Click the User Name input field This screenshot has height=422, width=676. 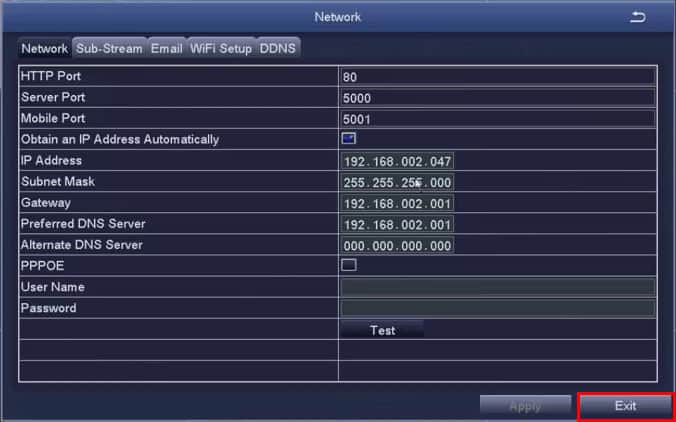point(497,287)
